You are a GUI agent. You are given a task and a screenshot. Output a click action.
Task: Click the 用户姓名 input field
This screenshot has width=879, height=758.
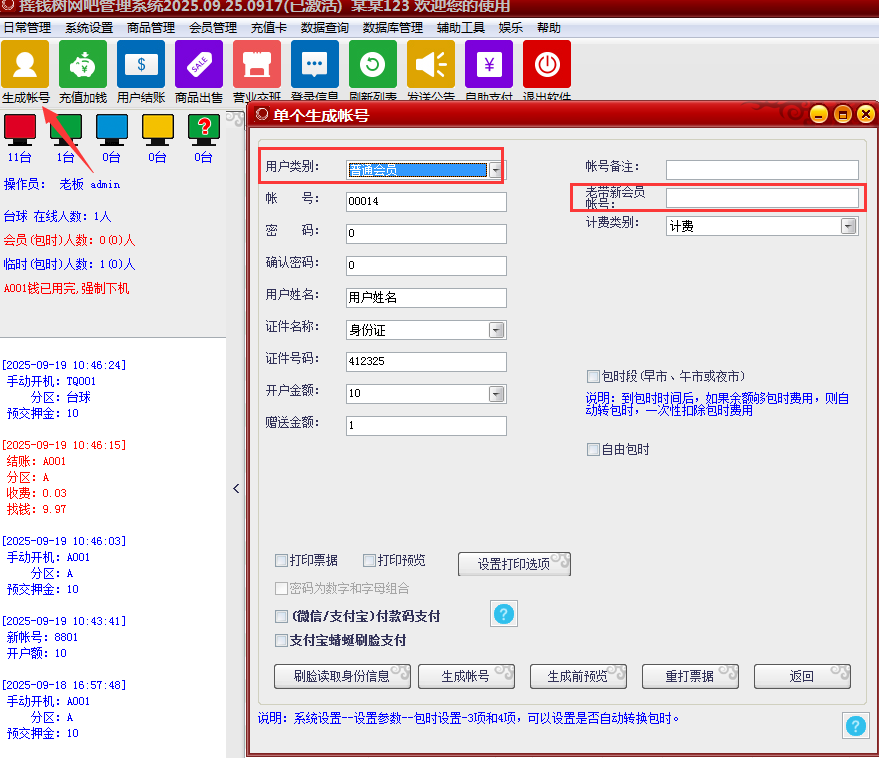point(426,298)
